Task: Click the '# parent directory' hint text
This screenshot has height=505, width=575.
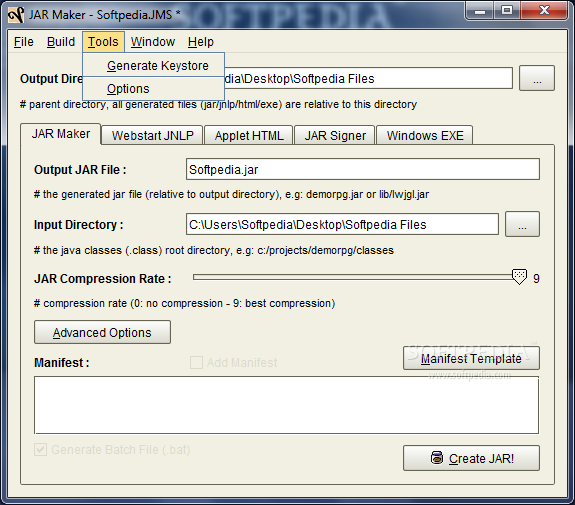Action: [219, 105]
